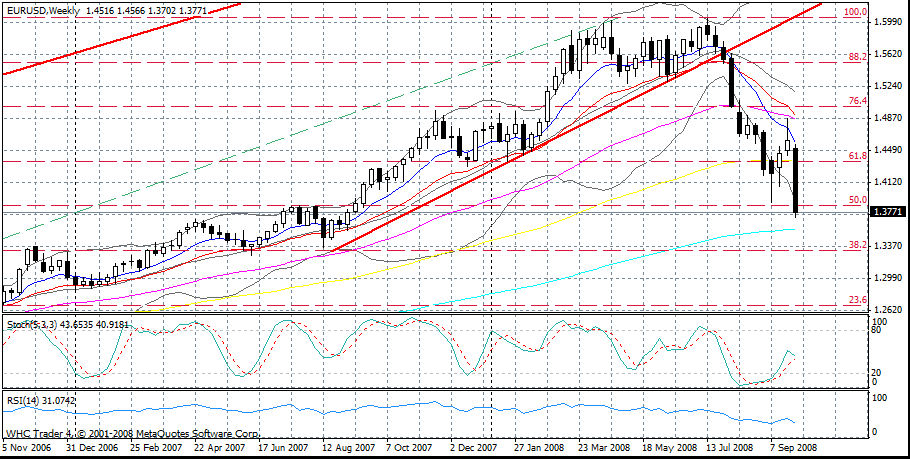Click the 38.2 Fibonacci level label

856,245
